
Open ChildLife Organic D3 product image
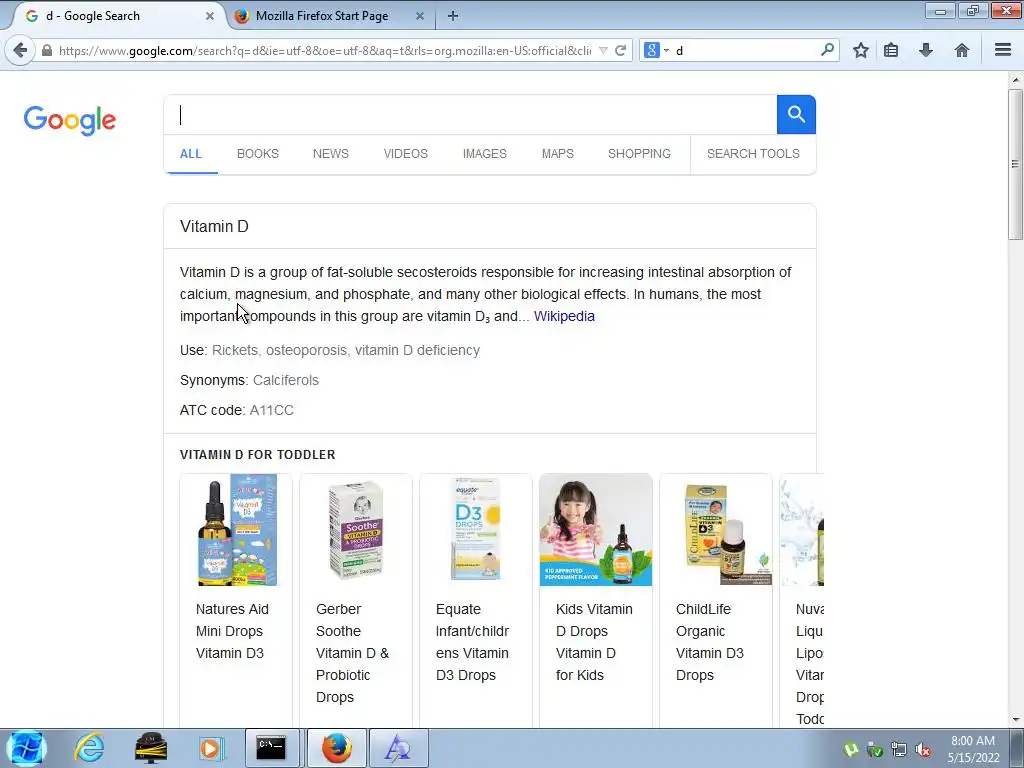pyautogui.click(x=716, y=530)
